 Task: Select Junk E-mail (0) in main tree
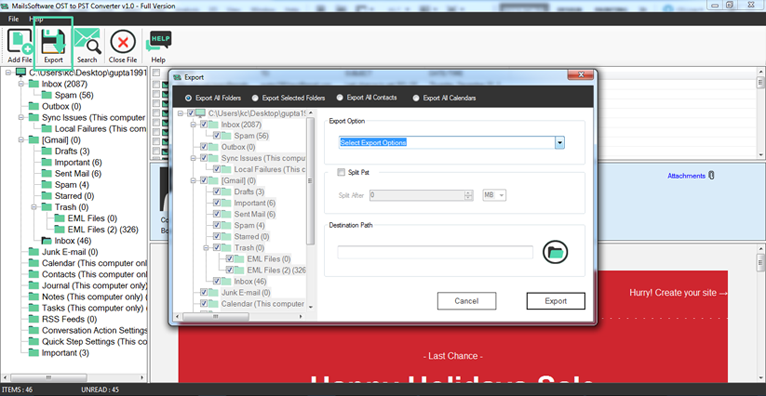(x=70, y=252)
